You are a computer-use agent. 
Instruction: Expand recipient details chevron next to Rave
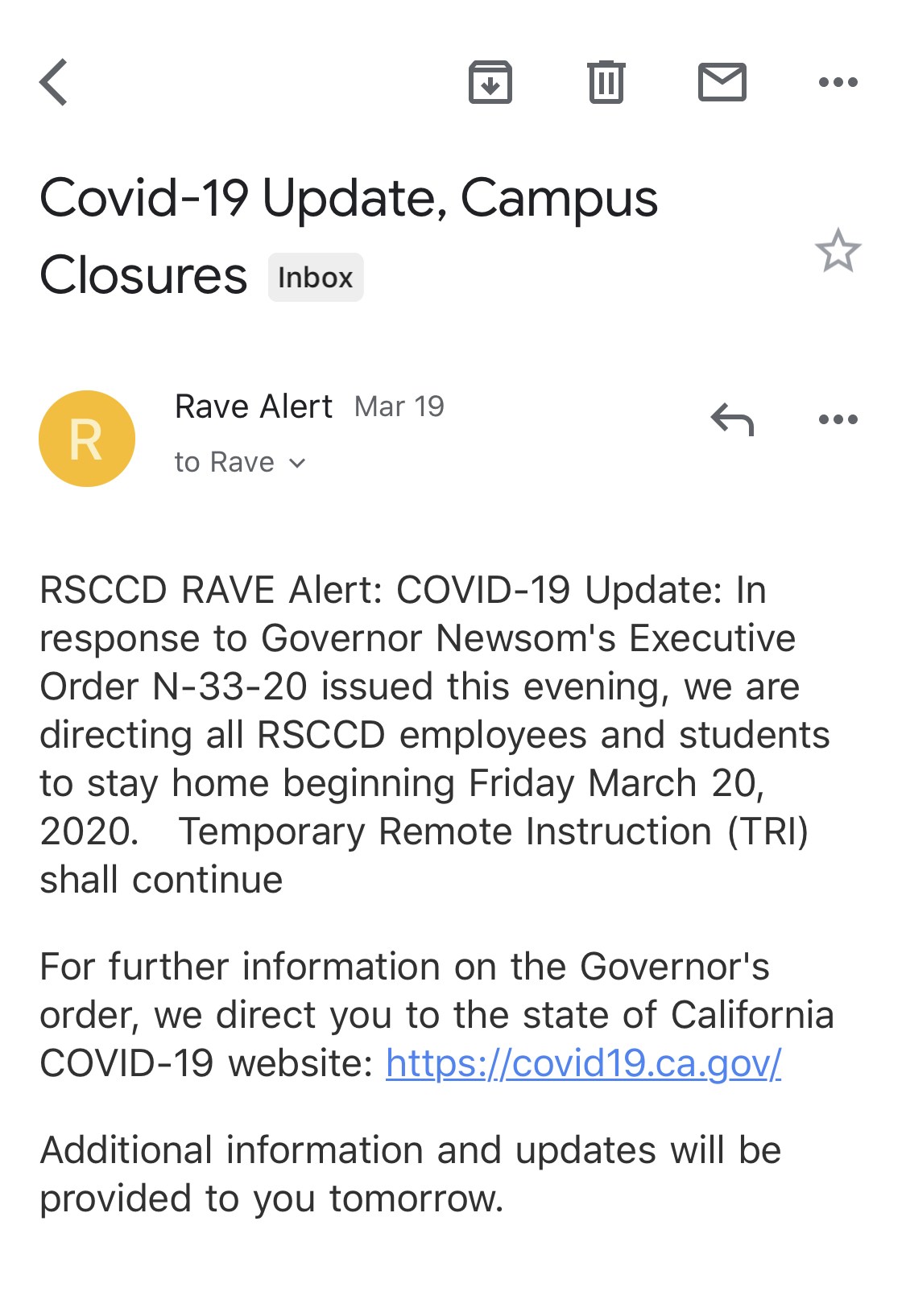point(297,463)
